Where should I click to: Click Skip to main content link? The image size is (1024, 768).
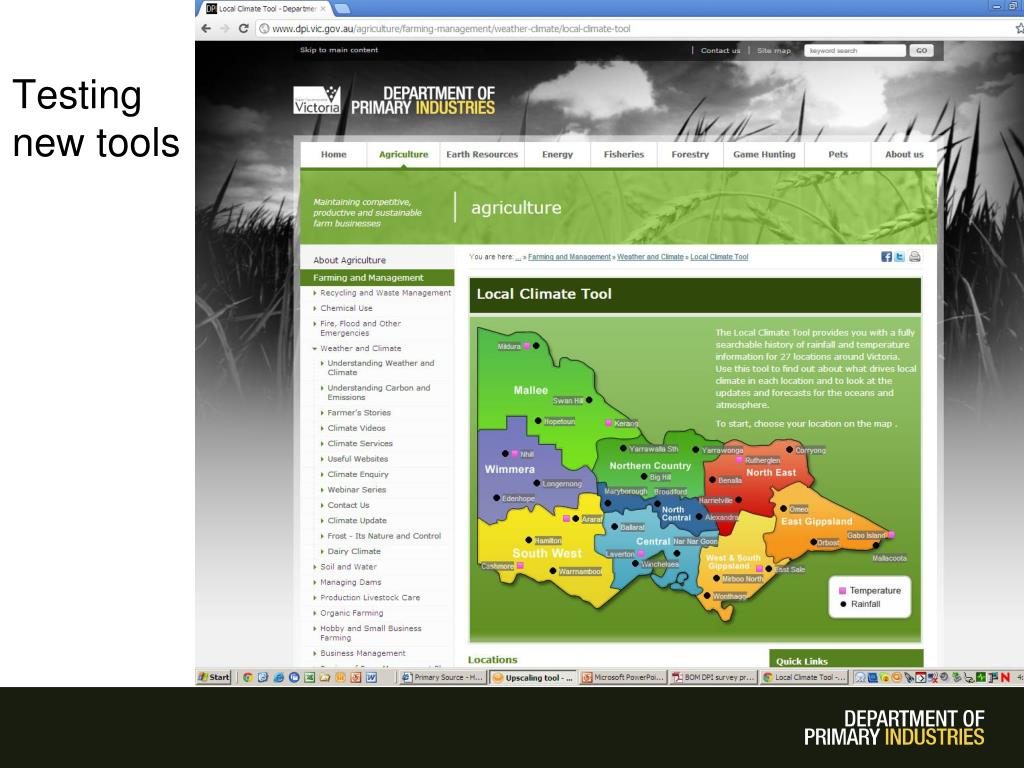click(339, 50)
